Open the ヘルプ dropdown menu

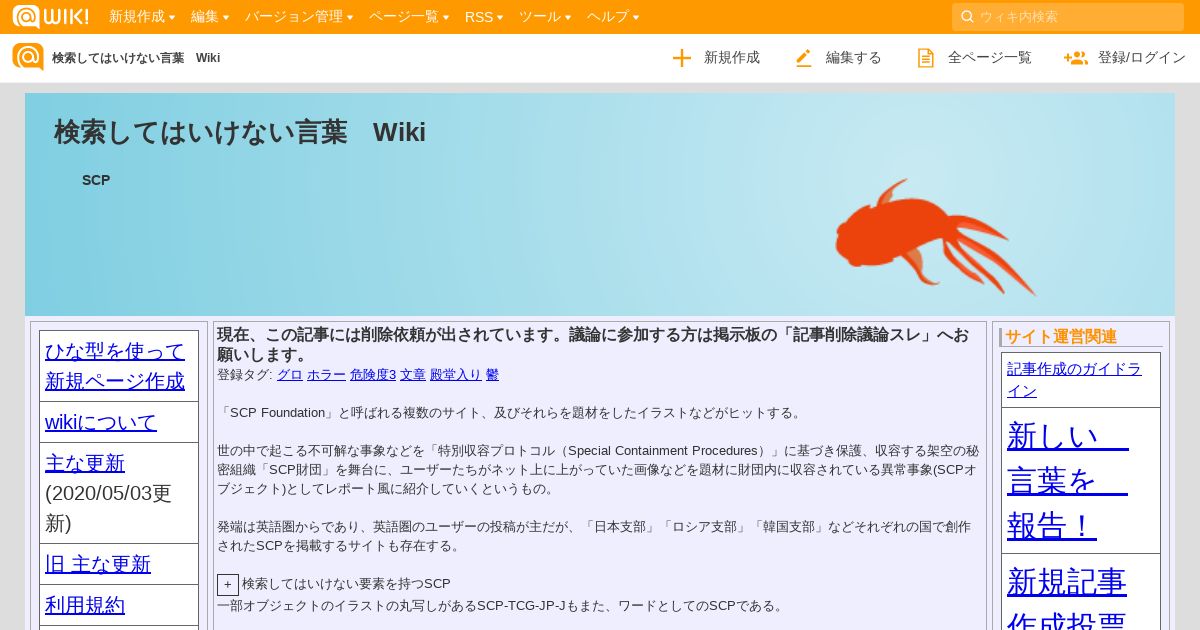tap(613, 16)
